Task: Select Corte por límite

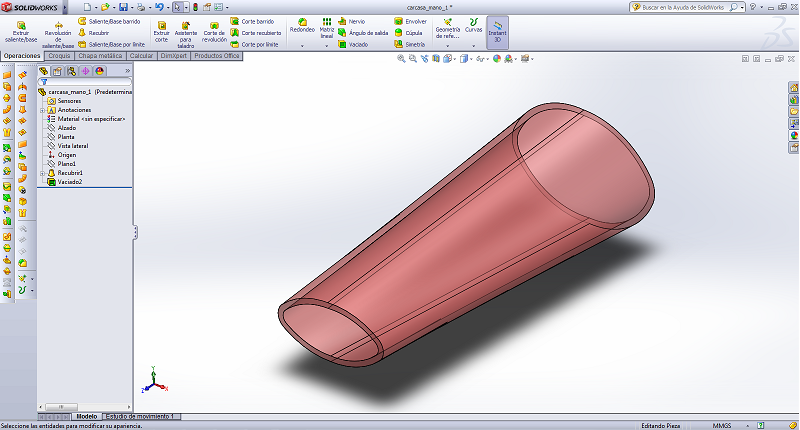Action: pyautogui.click(x=254, y=44)
